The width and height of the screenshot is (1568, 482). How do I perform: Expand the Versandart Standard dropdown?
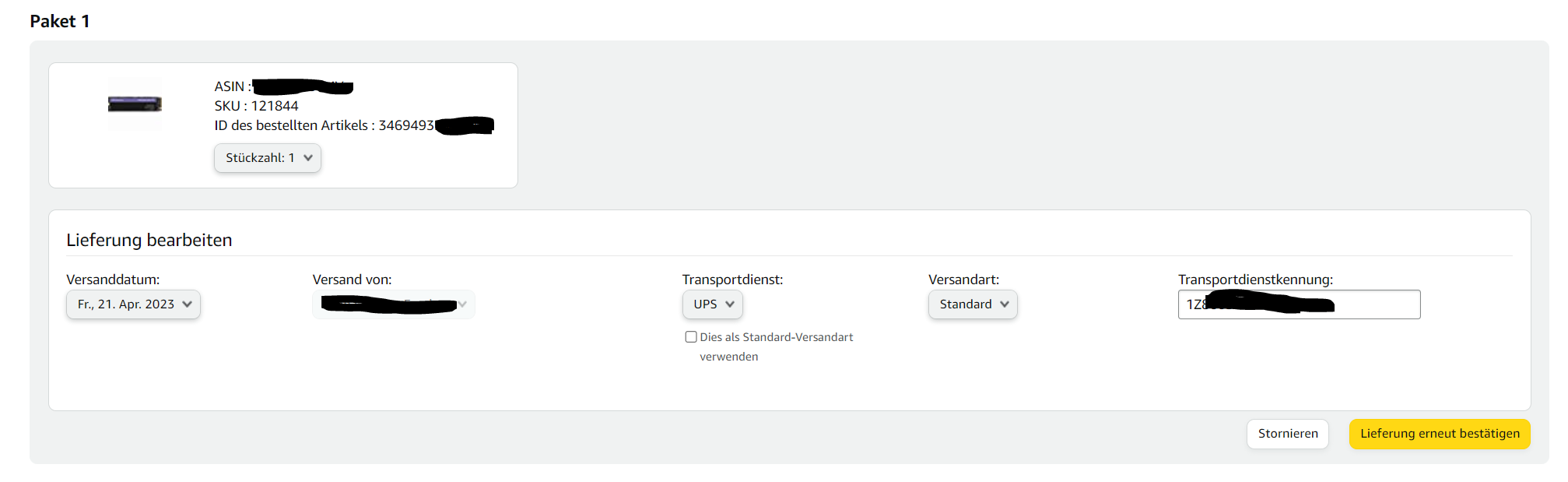click(973, 304)
